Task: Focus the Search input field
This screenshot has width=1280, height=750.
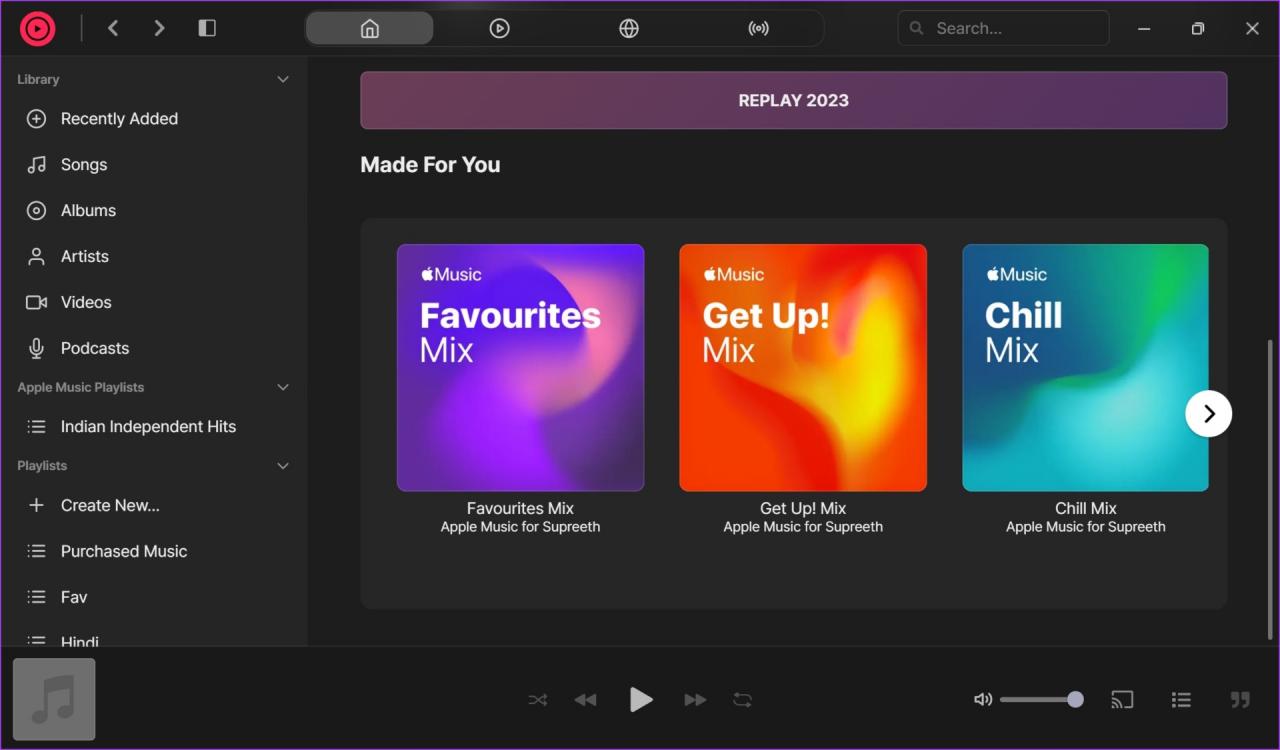Action: [1003, 28]
